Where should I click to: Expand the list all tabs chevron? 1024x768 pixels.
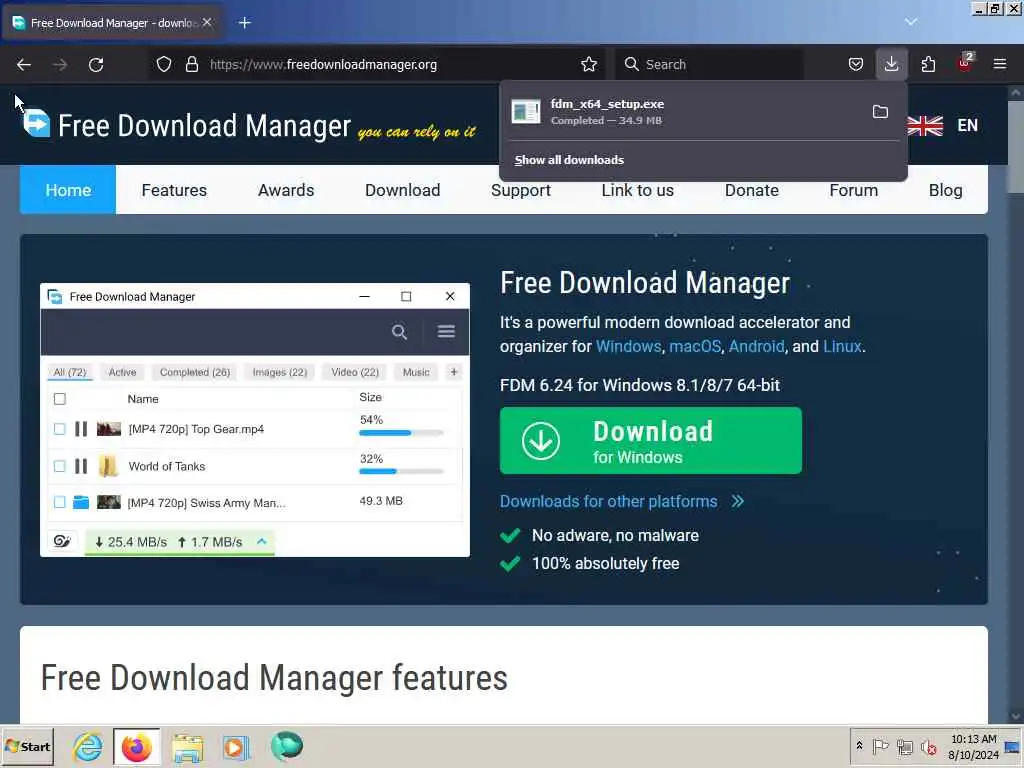tap(911, 22)
